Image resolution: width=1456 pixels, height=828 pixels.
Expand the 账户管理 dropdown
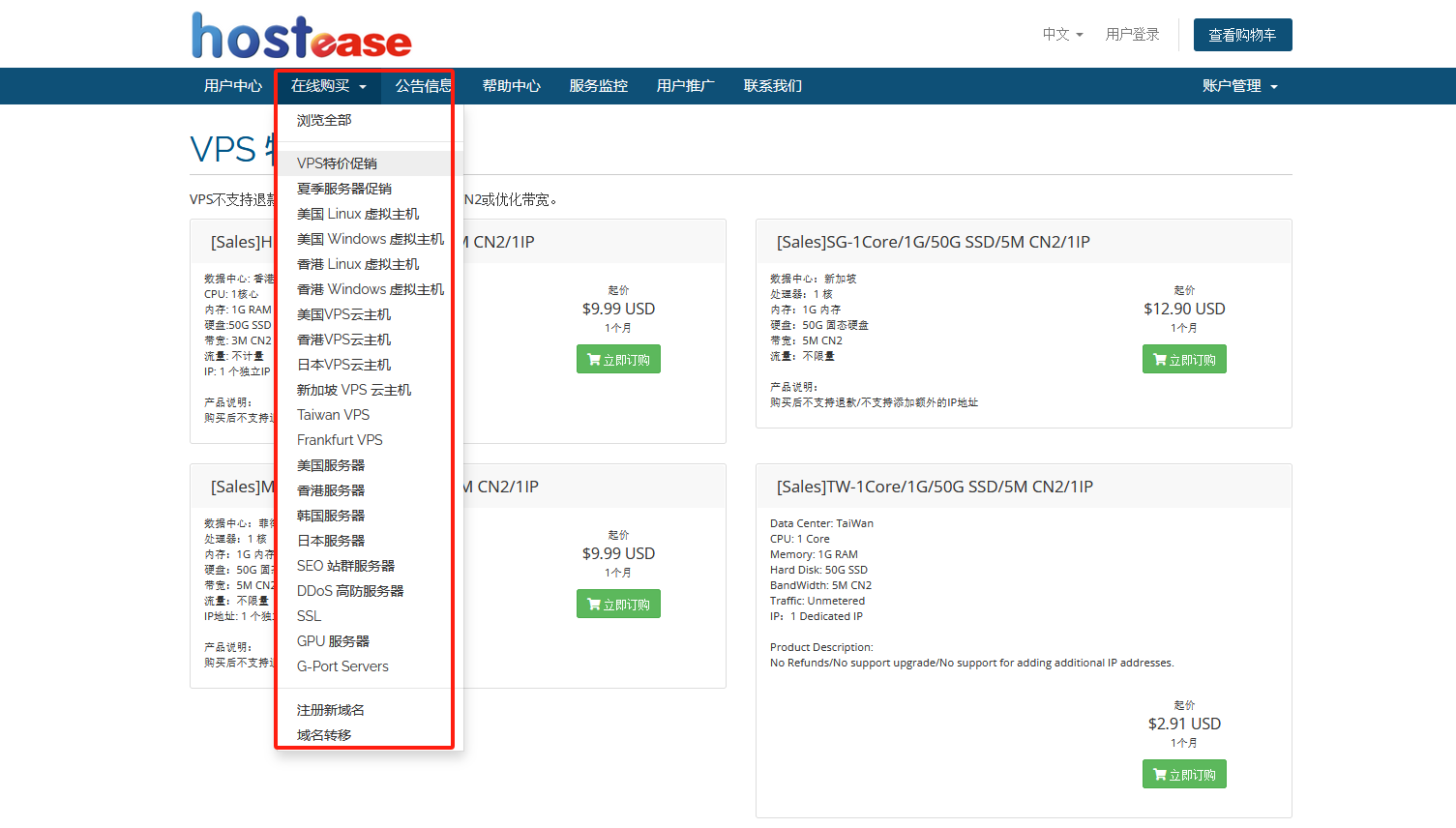point(1240,86)
